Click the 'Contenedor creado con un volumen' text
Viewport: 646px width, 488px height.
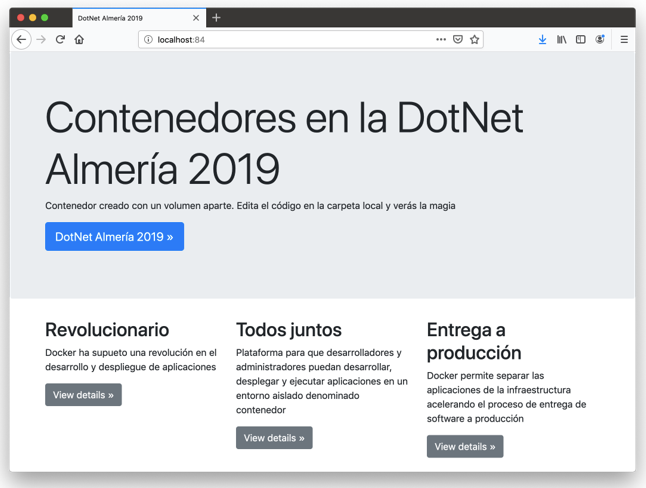click(x=250, y=206)
